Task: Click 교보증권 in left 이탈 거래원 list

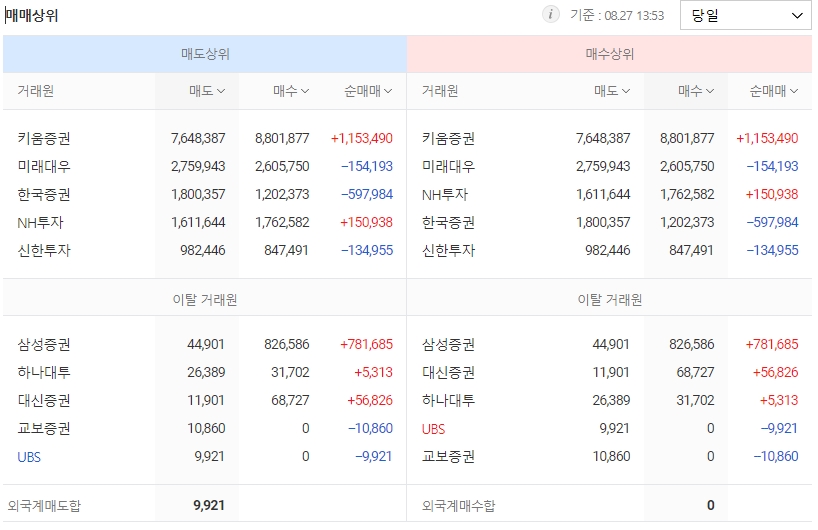Action: point(44,428)
